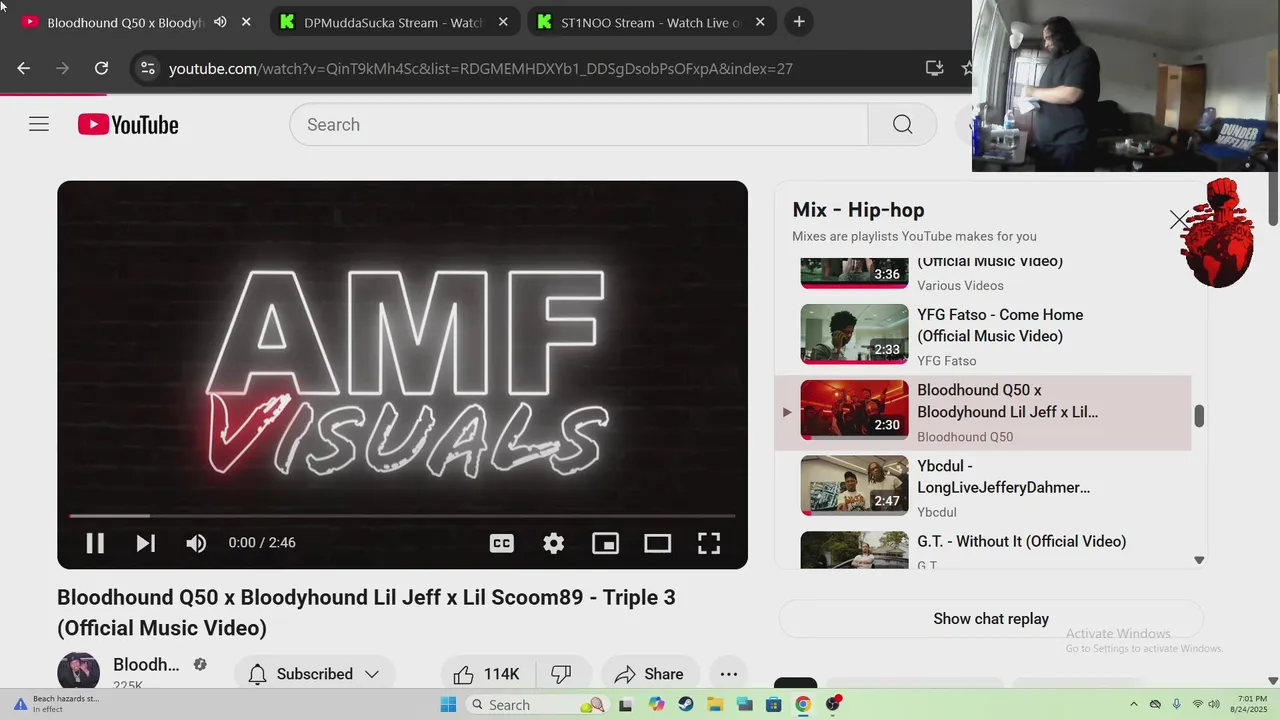Toggle closed captions (CC) on the video
The width and height of the screenshot is (1280, 720).
[502, 543]
